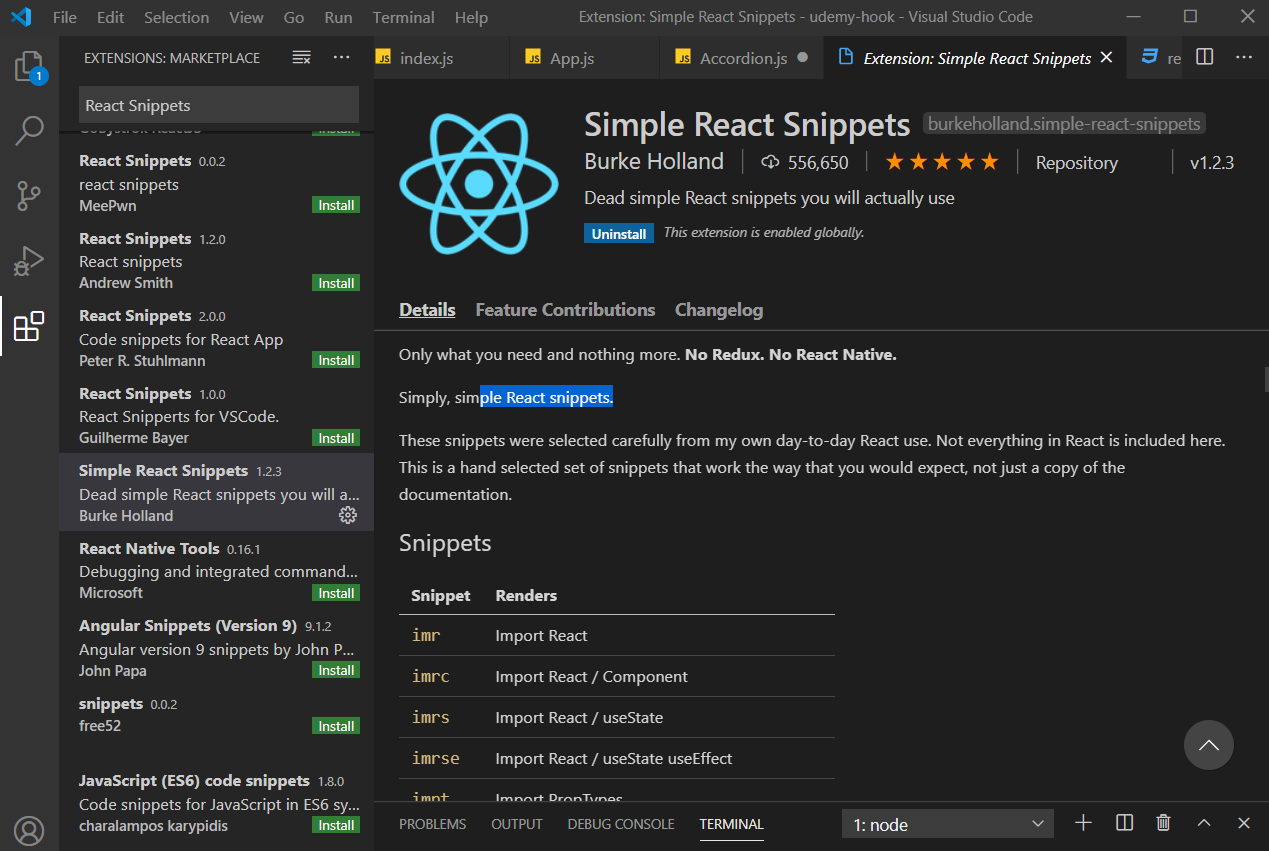Click the VS Code logo icon
This screenshot has width=1269, height=851.
pos(22,17)
